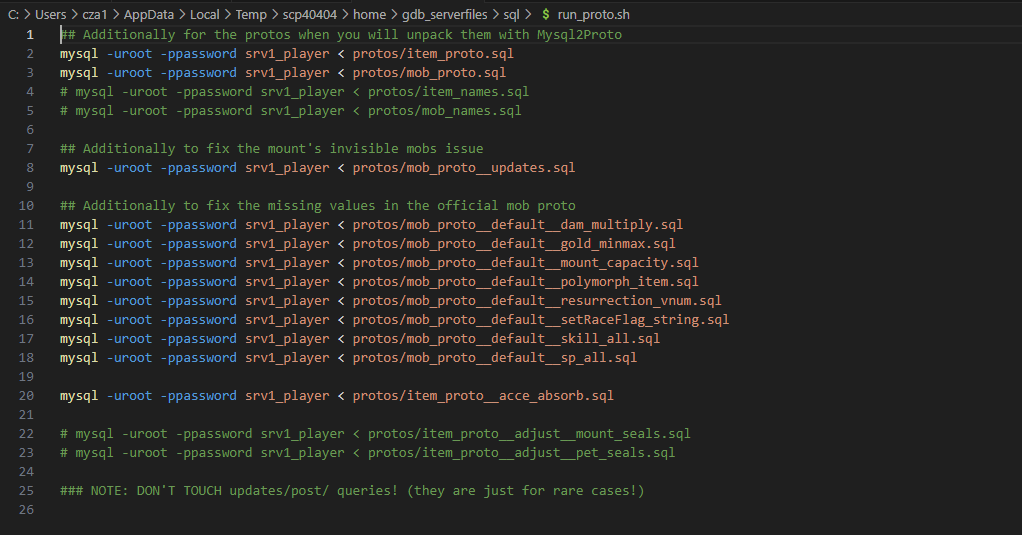Click the item_proto__acce_absorb.sql path

pyautogui.click(x=482, y=396)
